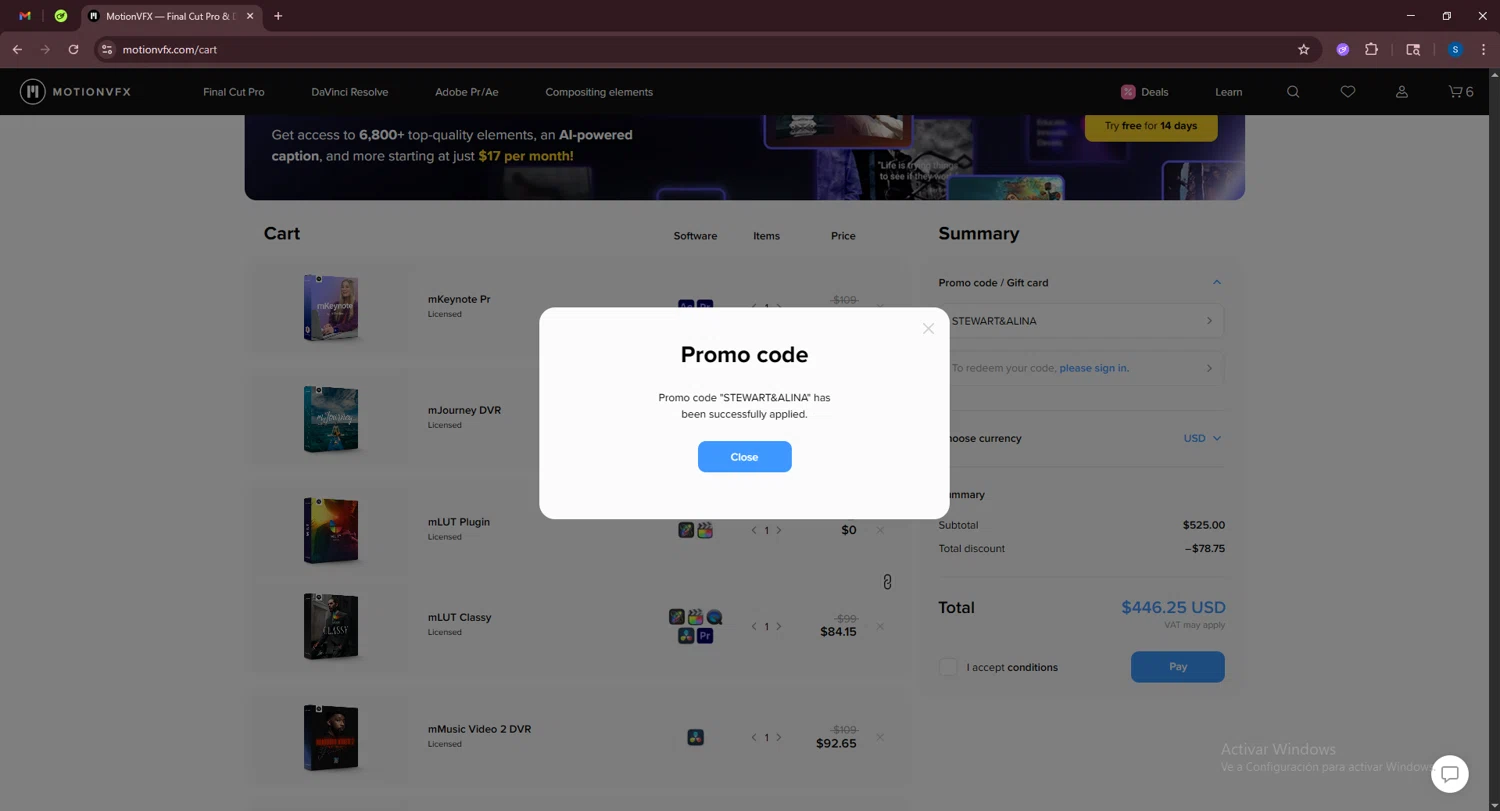Increase the mMusic Video 2 DVR quantity
This screenshot has height=811, width=1500.
(x=779, y=737)
